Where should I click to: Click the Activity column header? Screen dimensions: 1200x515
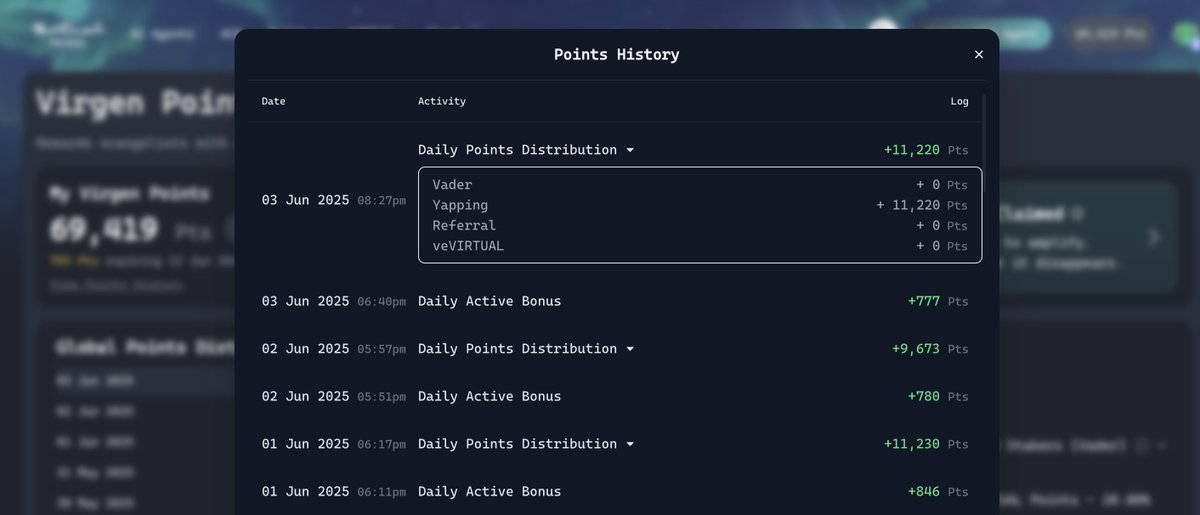[x=442, y=101]
